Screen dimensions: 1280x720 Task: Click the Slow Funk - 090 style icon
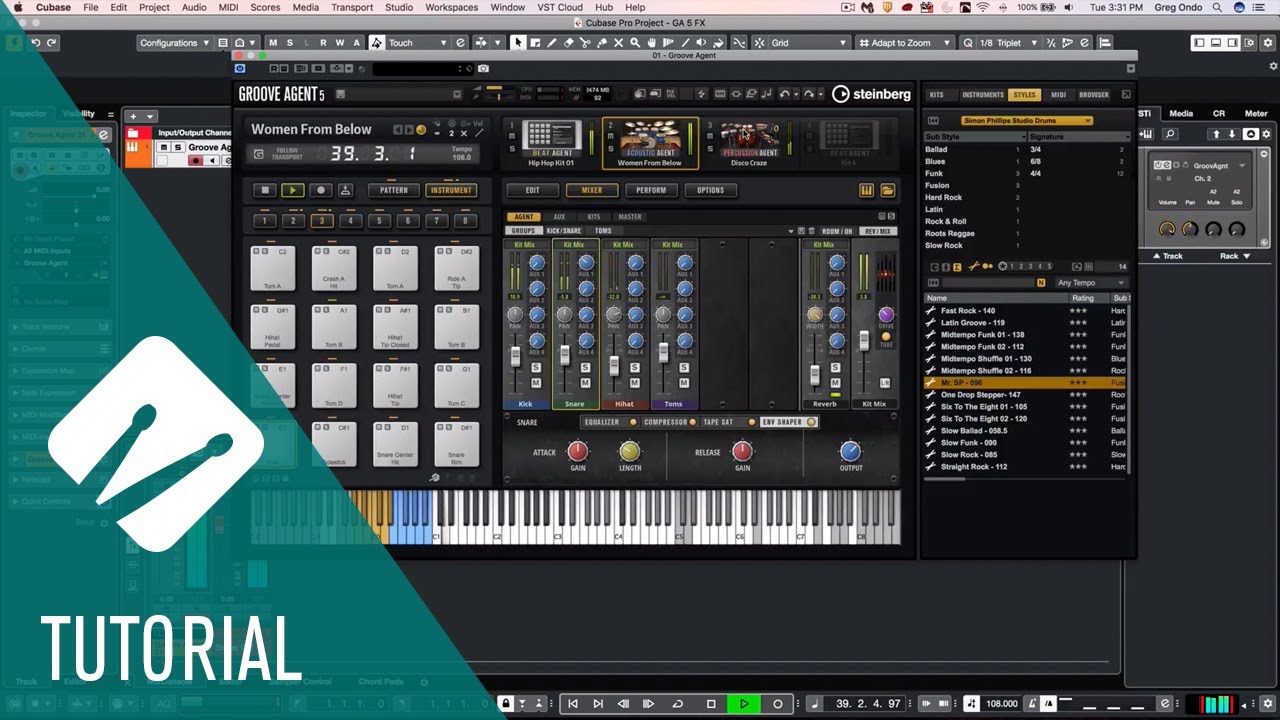click(x=931, y=443)
